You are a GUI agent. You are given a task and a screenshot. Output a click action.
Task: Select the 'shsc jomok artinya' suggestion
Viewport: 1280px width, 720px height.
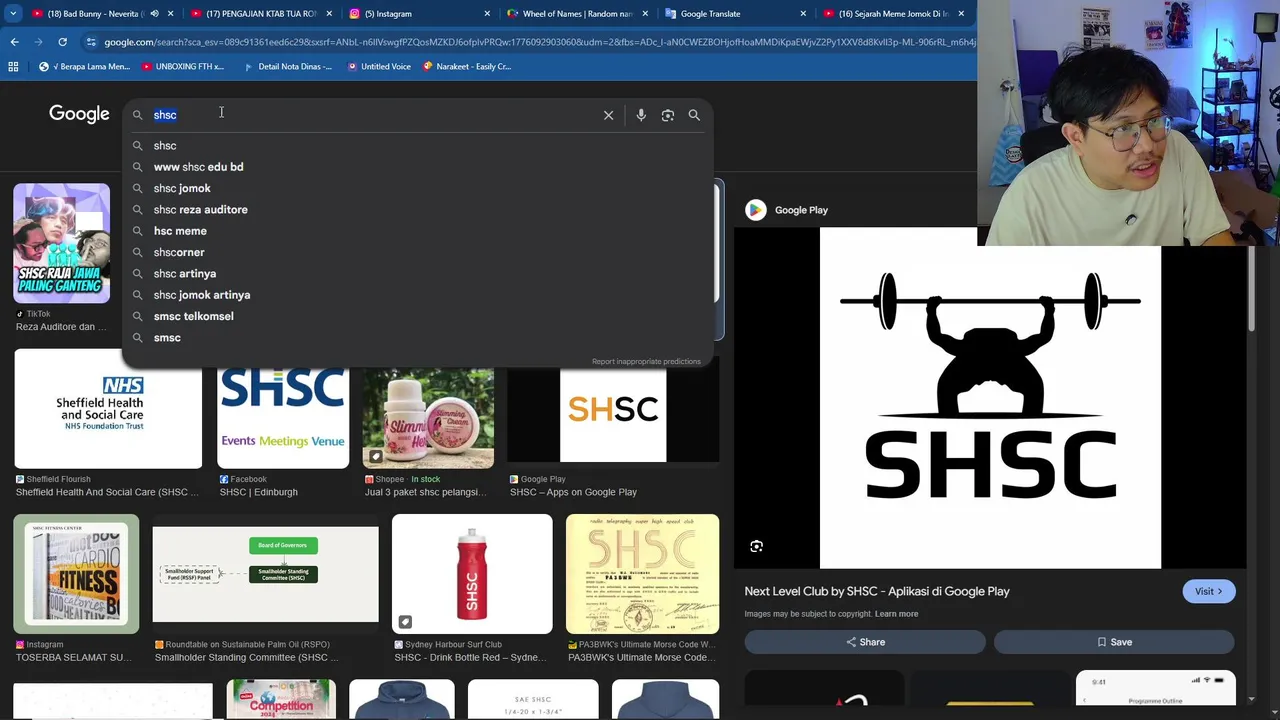click(x=418, y=295)
